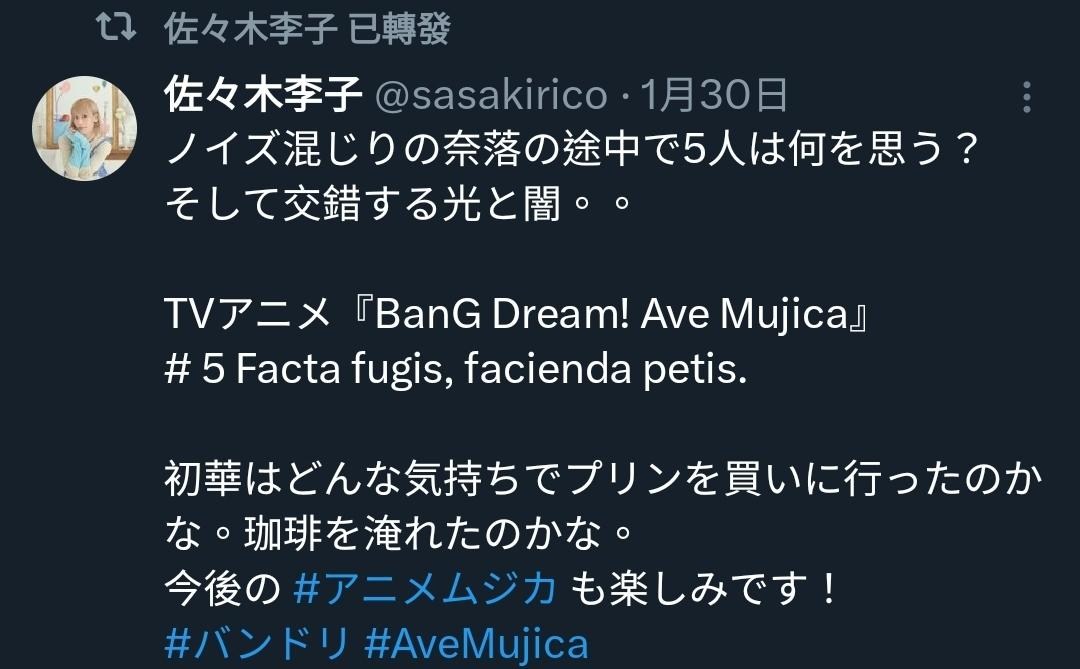
Task: Open the #アニメムジカ hashtag
Action: tap(425, 588)
